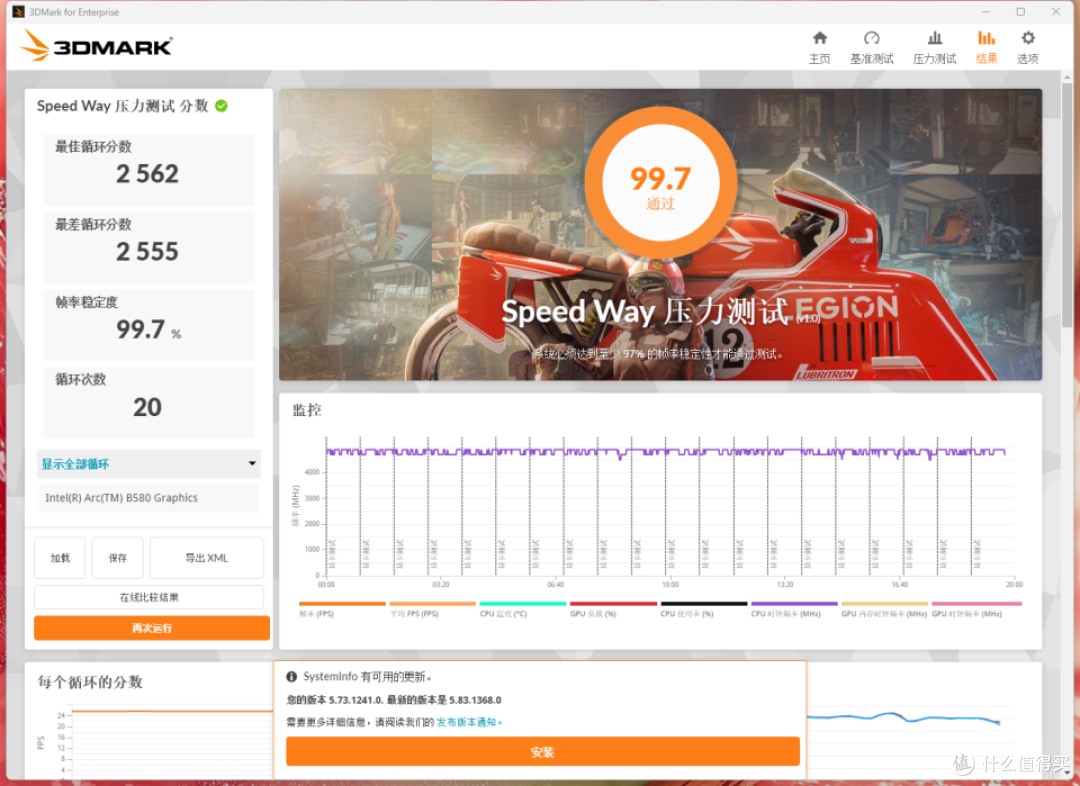Click Intel(R) Arc(TM) B580 Graphics field

tap(149, 497)
